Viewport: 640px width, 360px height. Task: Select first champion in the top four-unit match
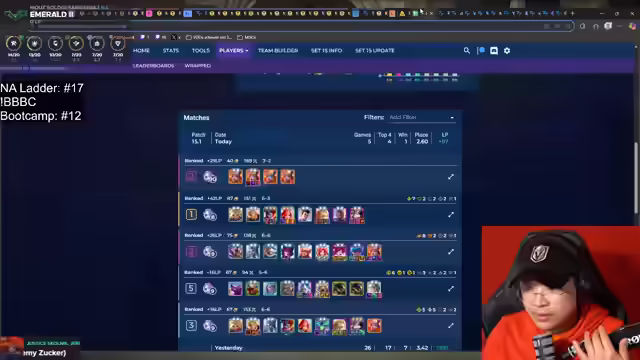(x=236, y=177)
